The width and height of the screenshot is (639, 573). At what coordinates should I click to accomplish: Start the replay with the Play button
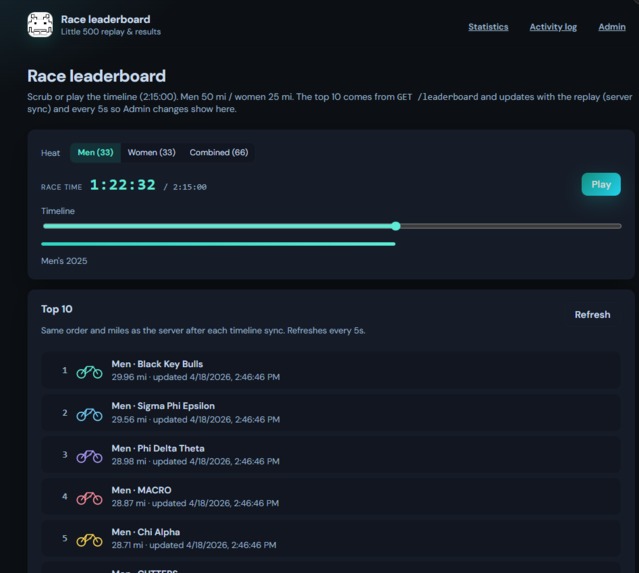601,184
